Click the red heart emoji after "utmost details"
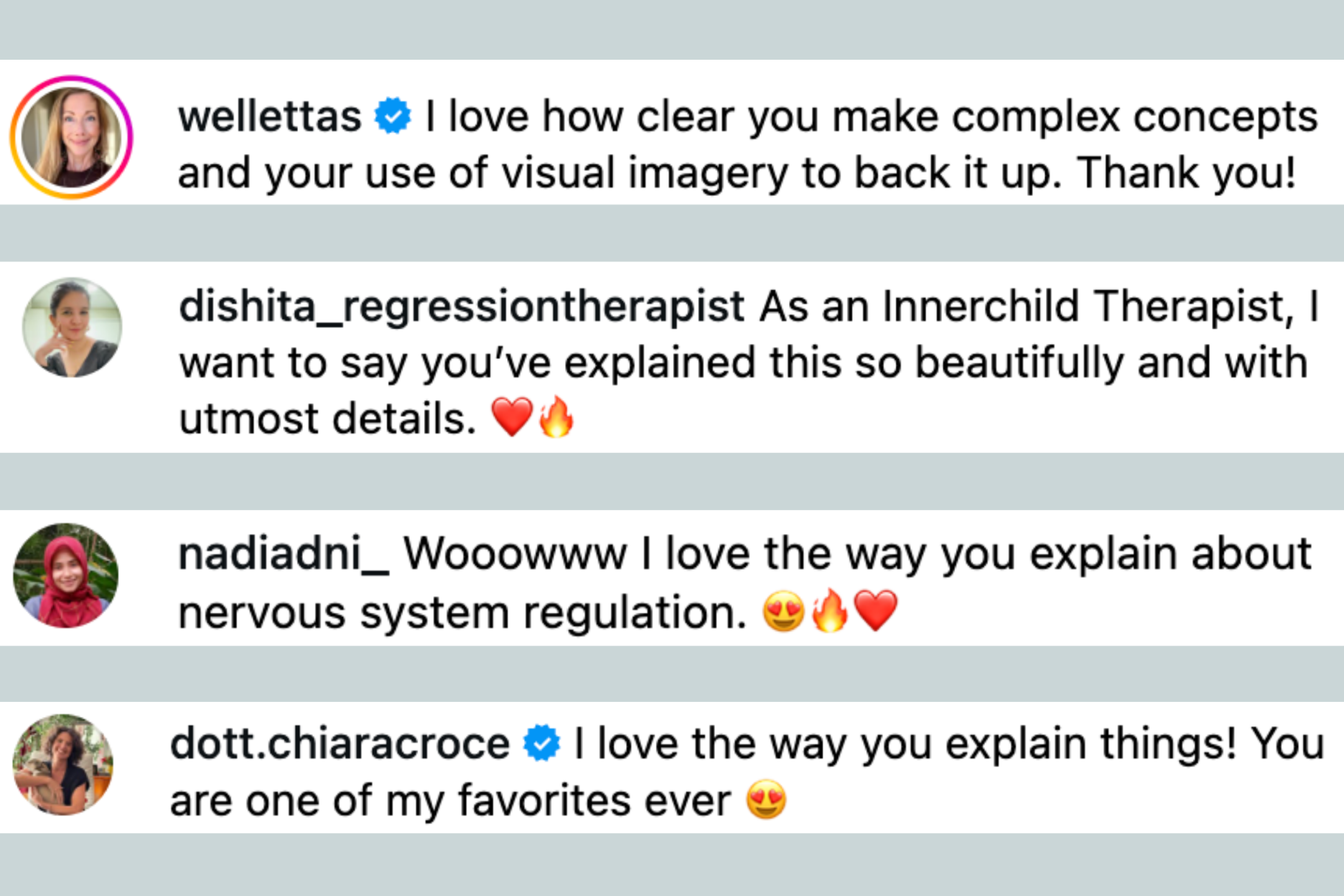Screen dimensions: 1344x896 pyautogui.click(x=511, y=417)
